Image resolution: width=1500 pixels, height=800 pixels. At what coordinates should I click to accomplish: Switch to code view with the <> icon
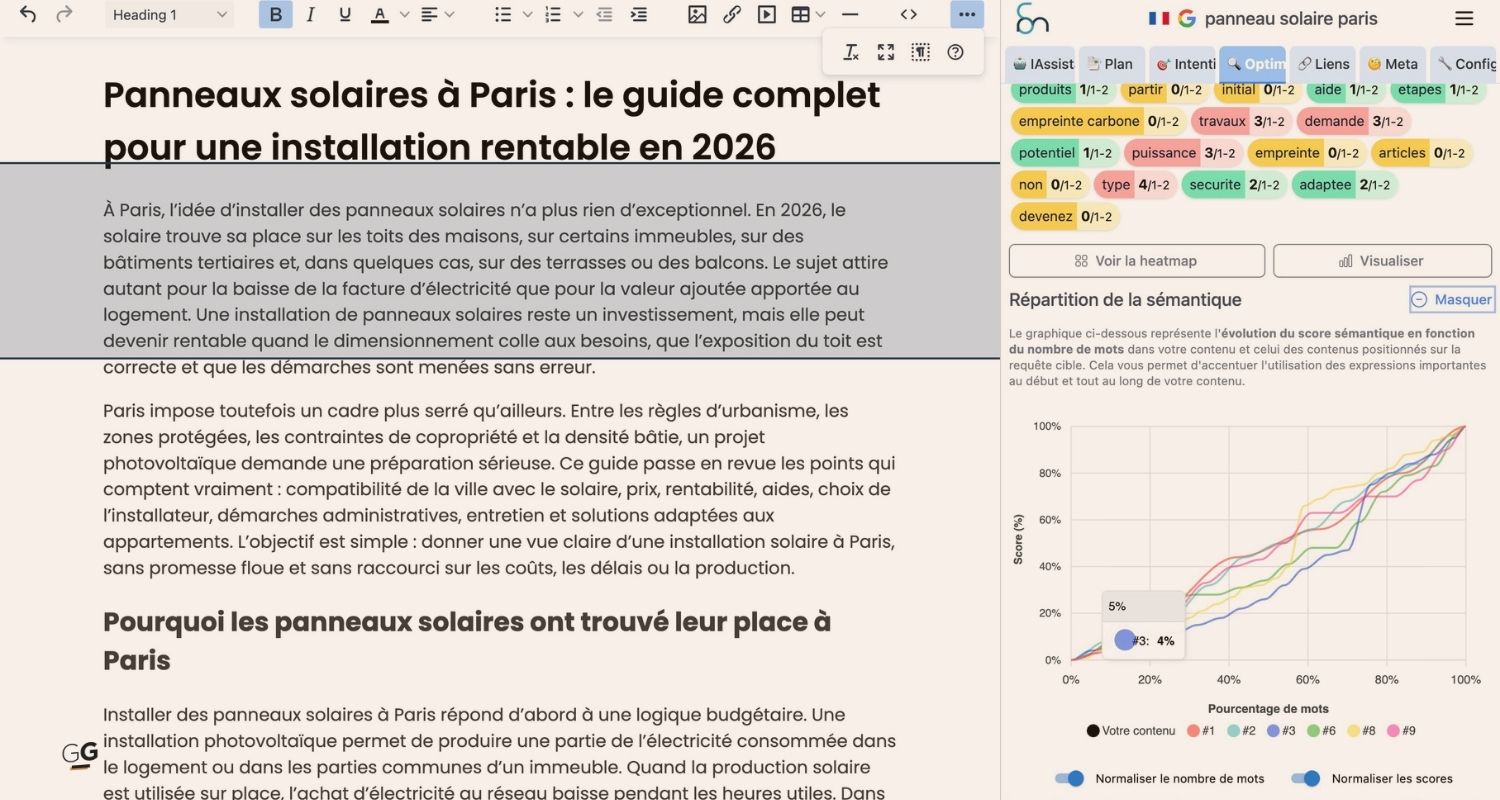click(909, 14)
